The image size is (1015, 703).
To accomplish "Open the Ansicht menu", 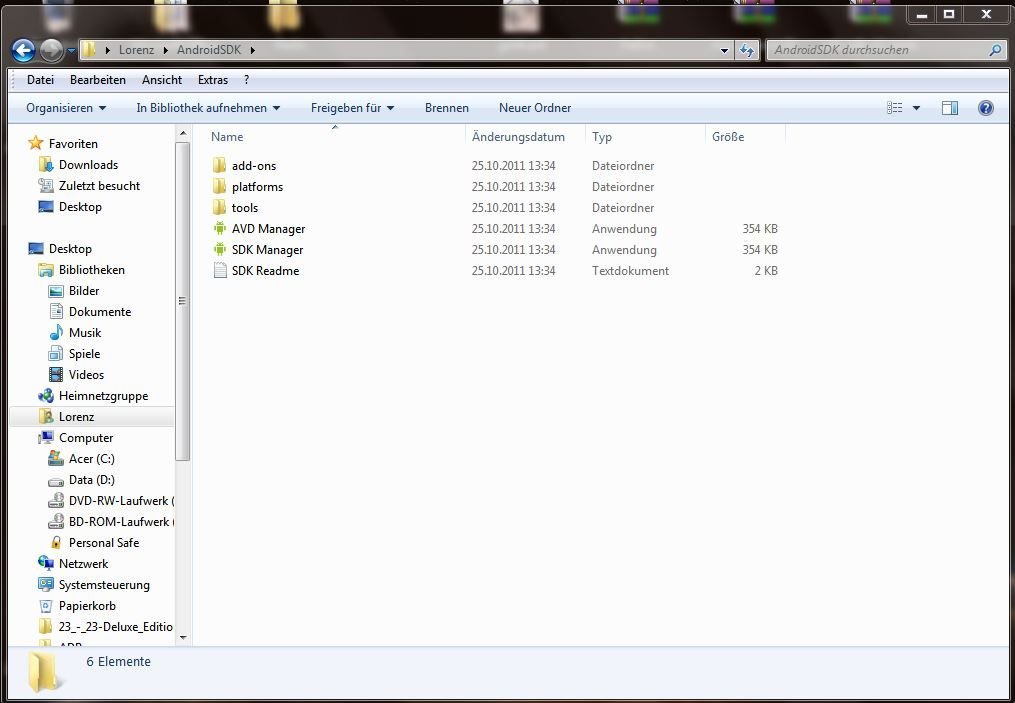I will 162,80.
